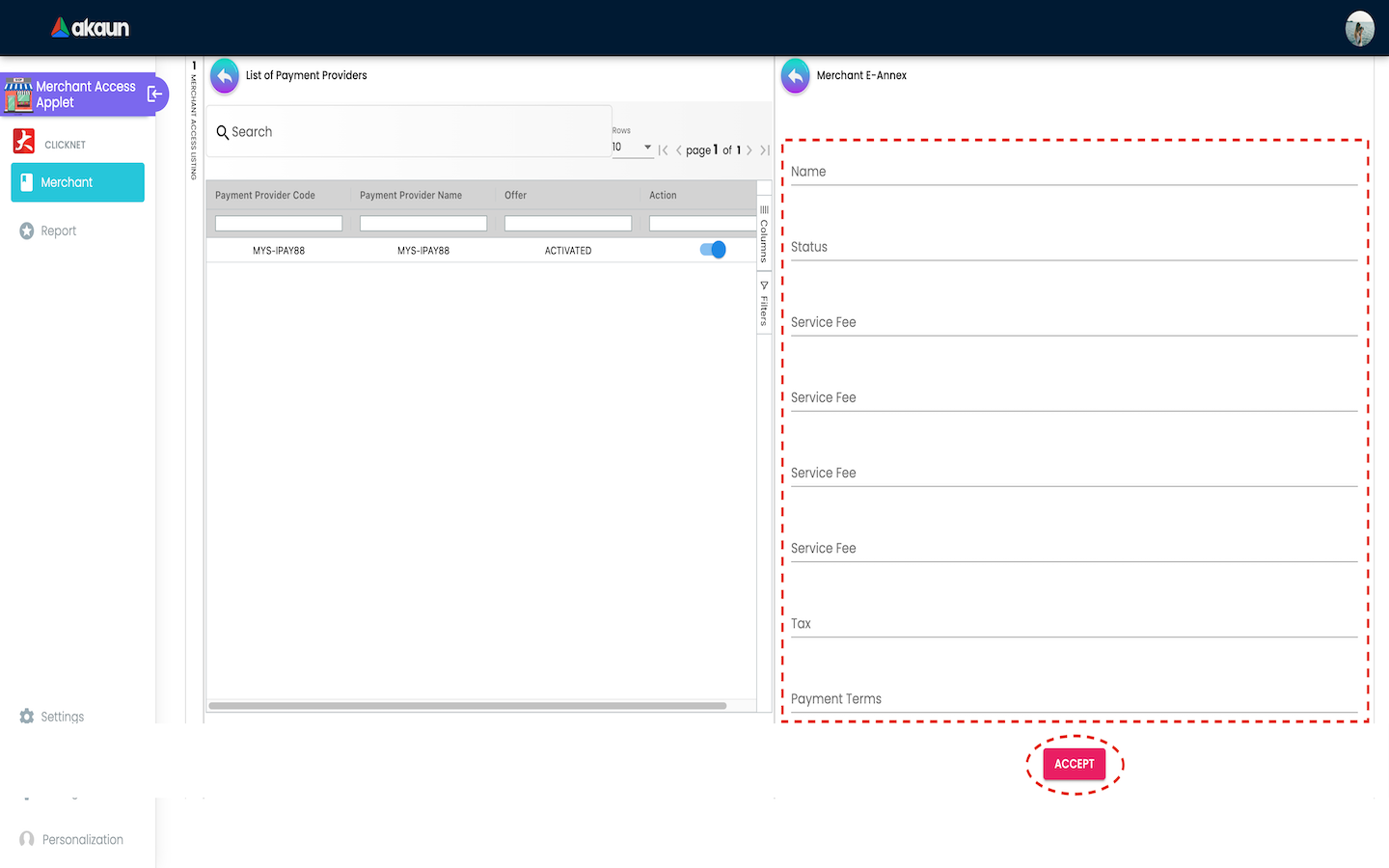Viewport: 1389px width, 868px height.
Task: Toggle the MYS-IPAY88 action switch
Action: 713,250
